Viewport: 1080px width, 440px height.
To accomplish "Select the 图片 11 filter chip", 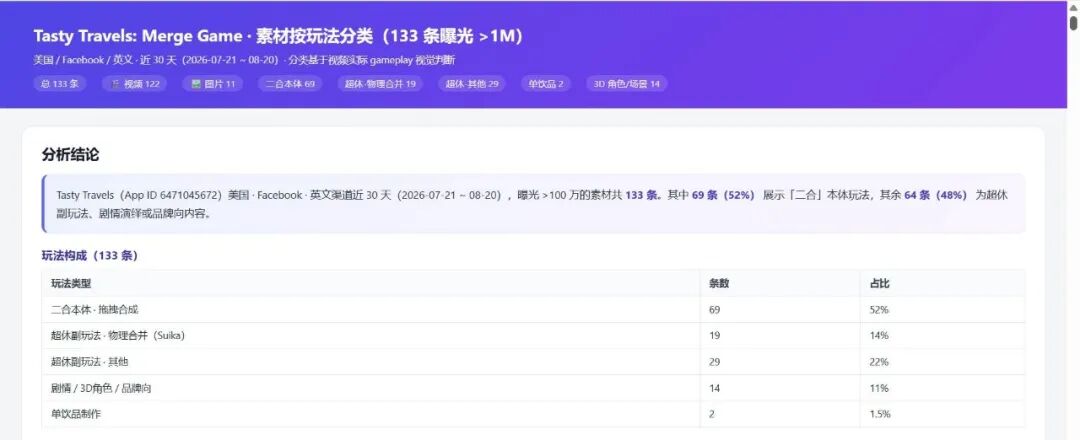I will [x=213, y=84].
